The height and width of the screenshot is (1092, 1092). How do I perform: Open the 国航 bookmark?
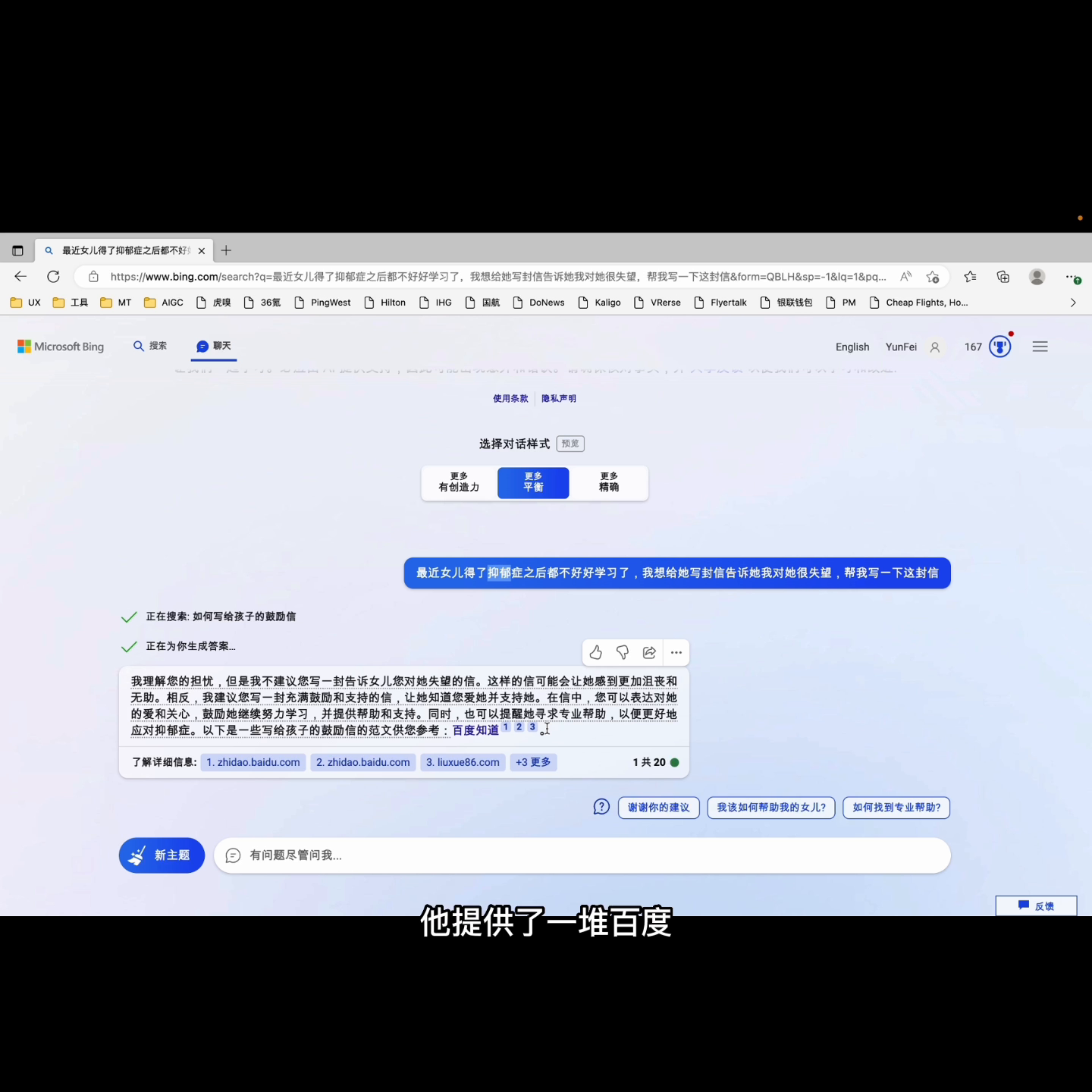click(x=482, y=303)
